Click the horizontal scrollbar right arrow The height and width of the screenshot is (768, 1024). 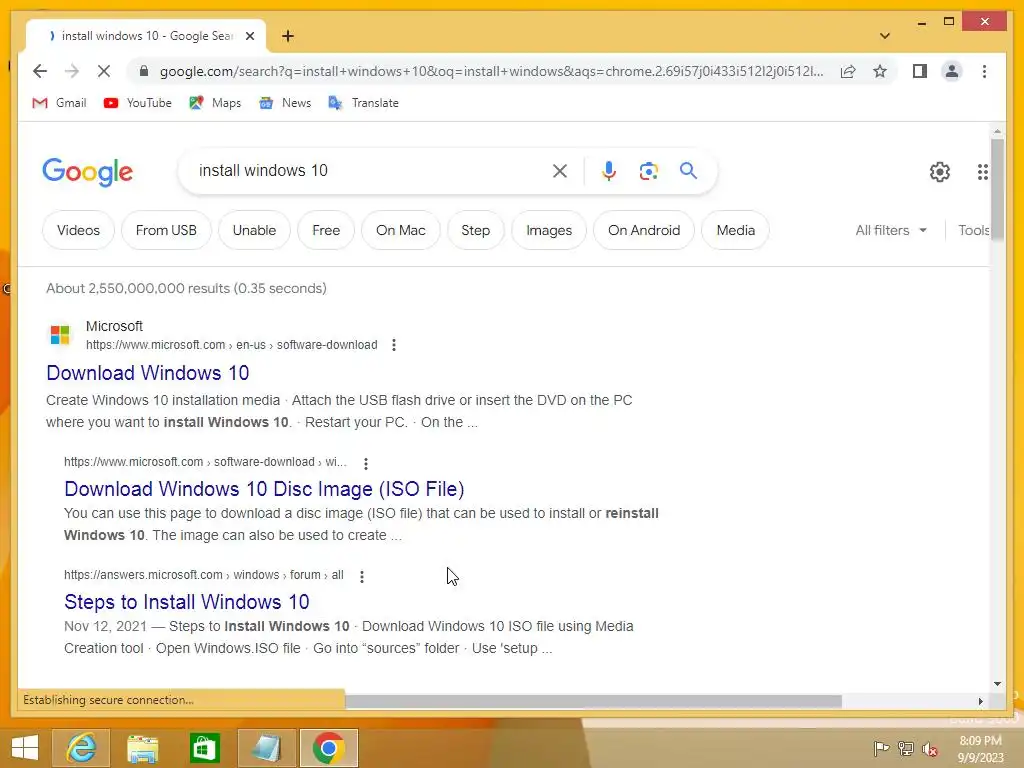click(981, 701)
